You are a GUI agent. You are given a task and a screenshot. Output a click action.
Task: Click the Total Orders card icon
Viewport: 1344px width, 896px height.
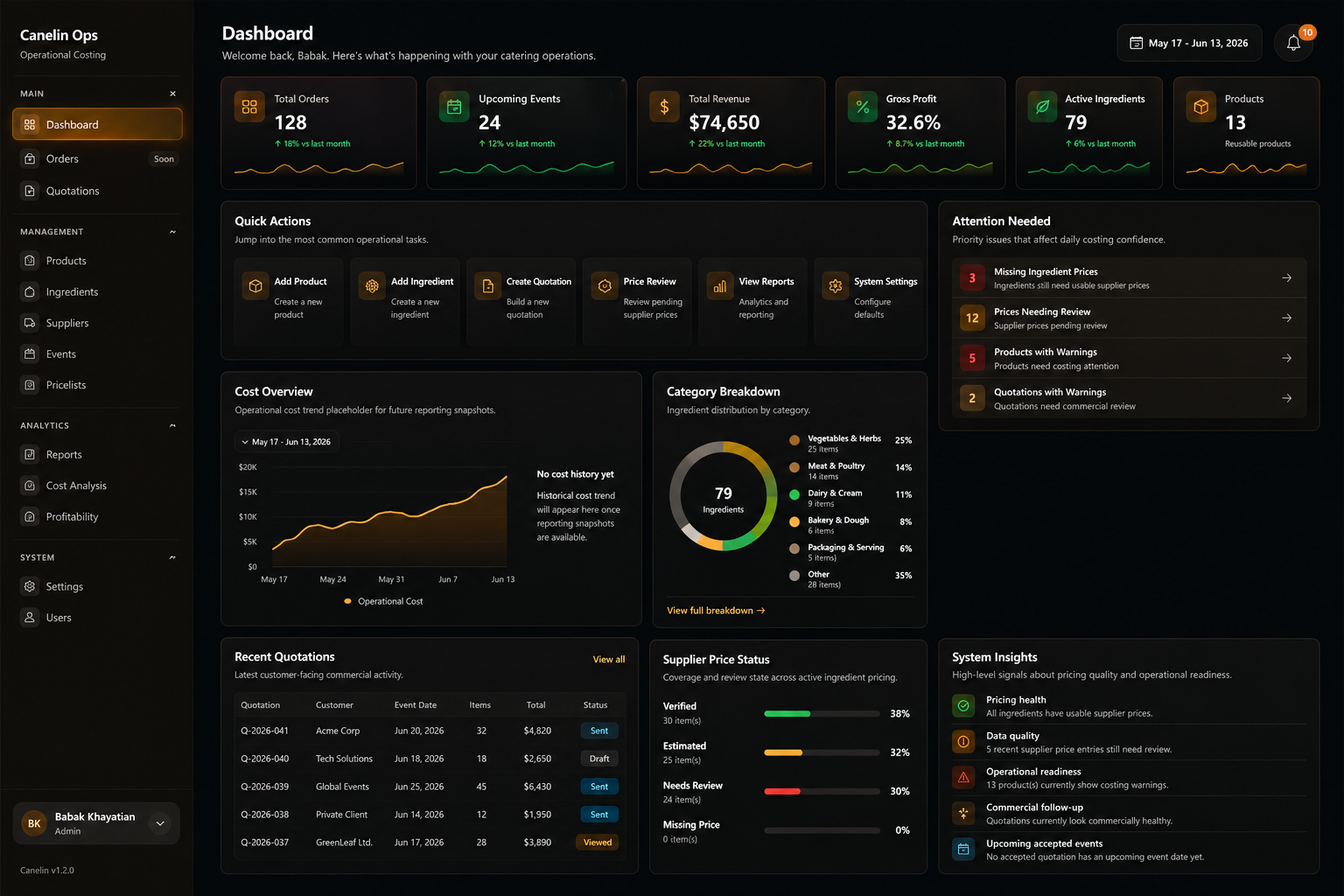[249, 107]
